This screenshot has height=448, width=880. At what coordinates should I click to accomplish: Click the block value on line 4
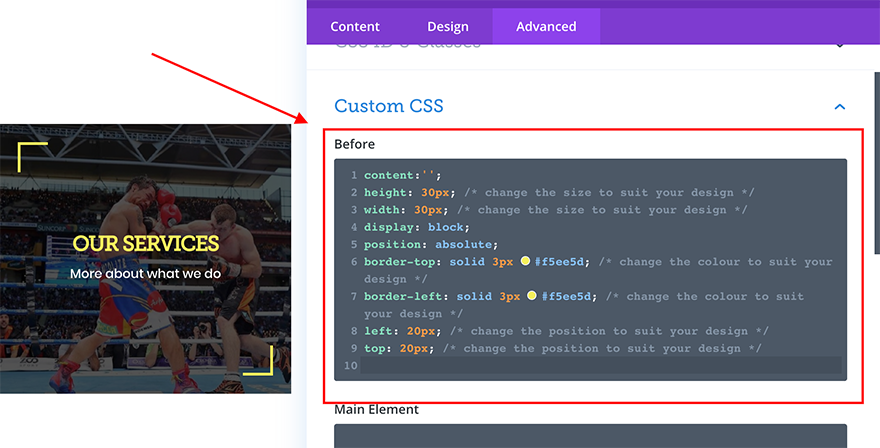(446, 227)
